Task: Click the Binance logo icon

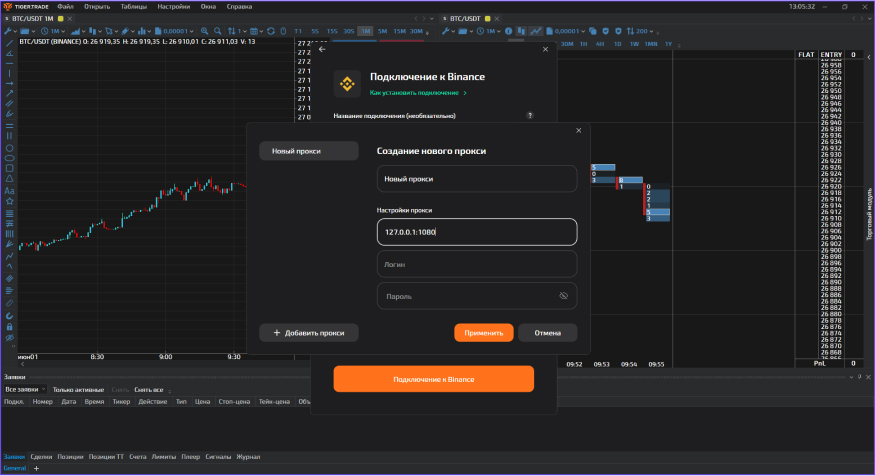Action: pos(347,84)
